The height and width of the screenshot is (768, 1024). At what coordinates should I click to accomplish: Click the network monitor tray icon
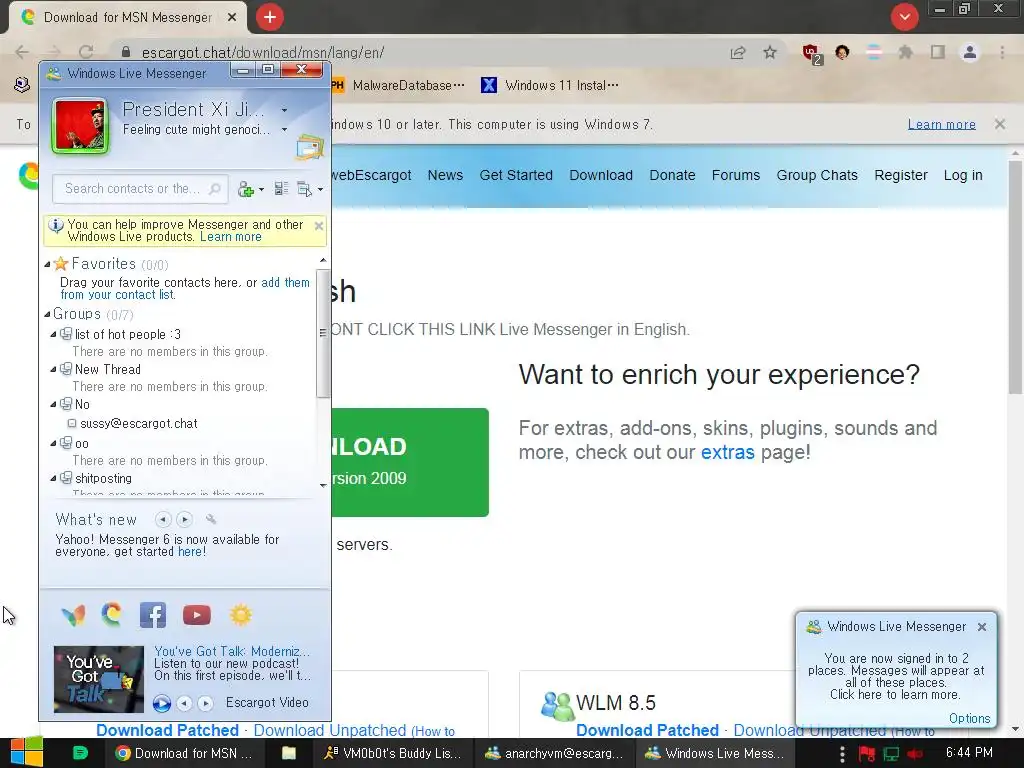(x=891, y=754)
